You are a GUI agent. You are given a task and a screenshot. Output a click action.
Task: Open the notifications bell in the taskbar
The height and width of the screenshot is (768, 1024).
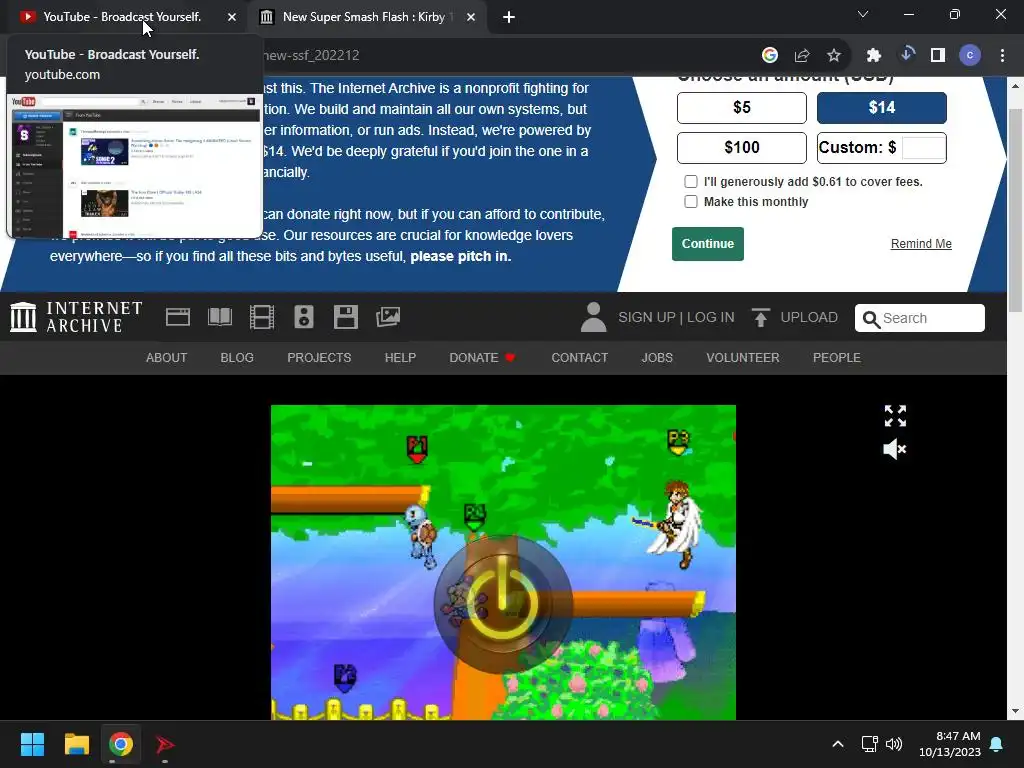tap(997, 744)
